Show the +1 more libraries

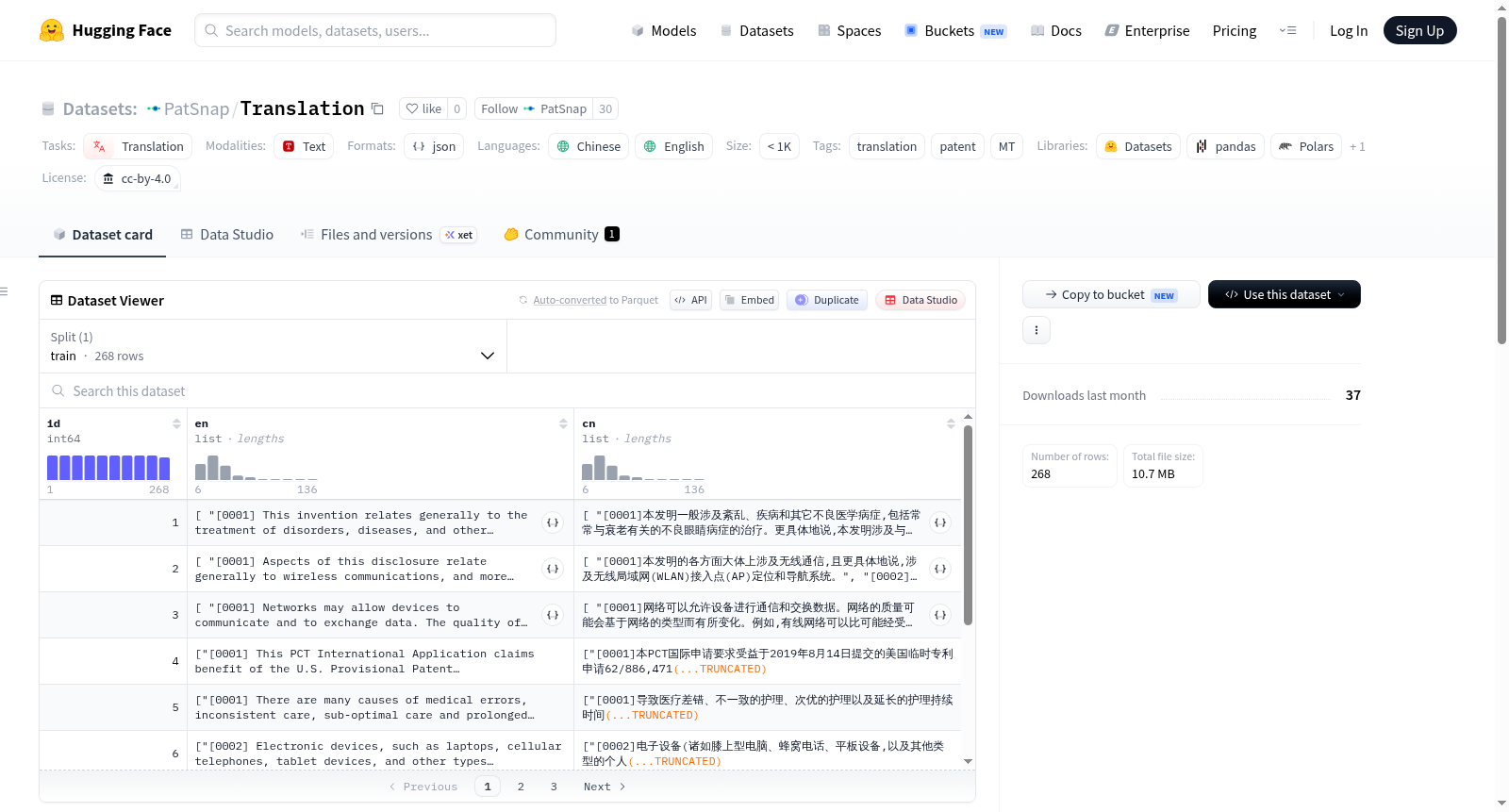tap(1357, 146)
